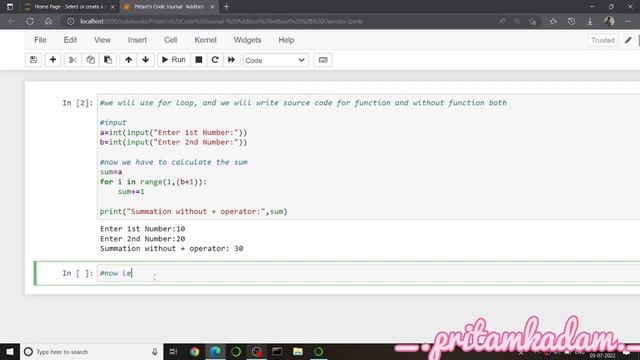This screenshot has width=640, height=360.
Task: Click the 'sum+=1' code line
Action: (x=131, y=191)
